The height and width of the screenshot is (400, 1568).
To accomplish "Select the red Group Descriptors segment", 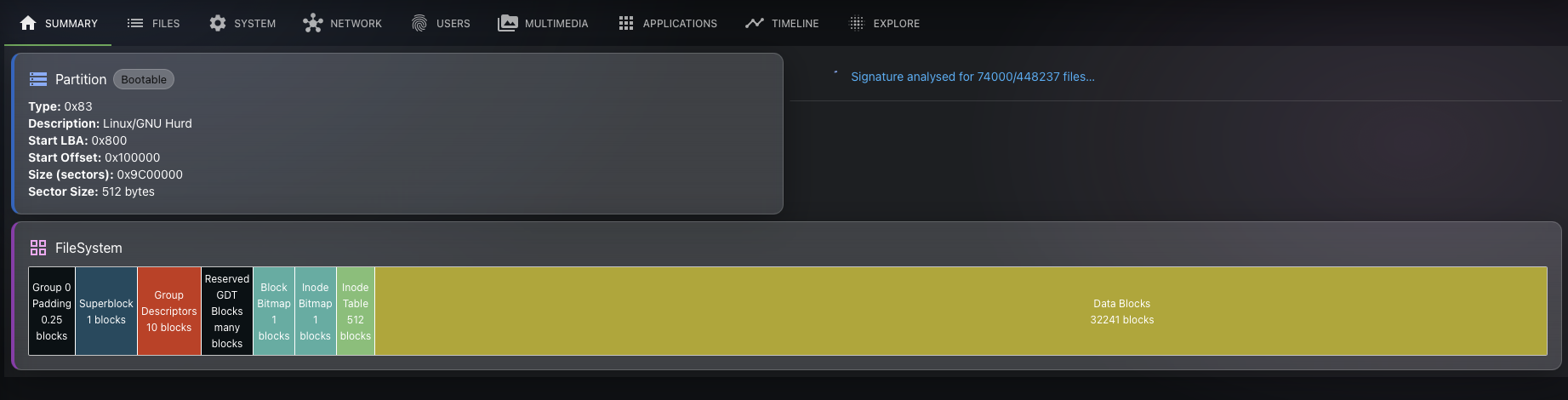I will [168, 311].
